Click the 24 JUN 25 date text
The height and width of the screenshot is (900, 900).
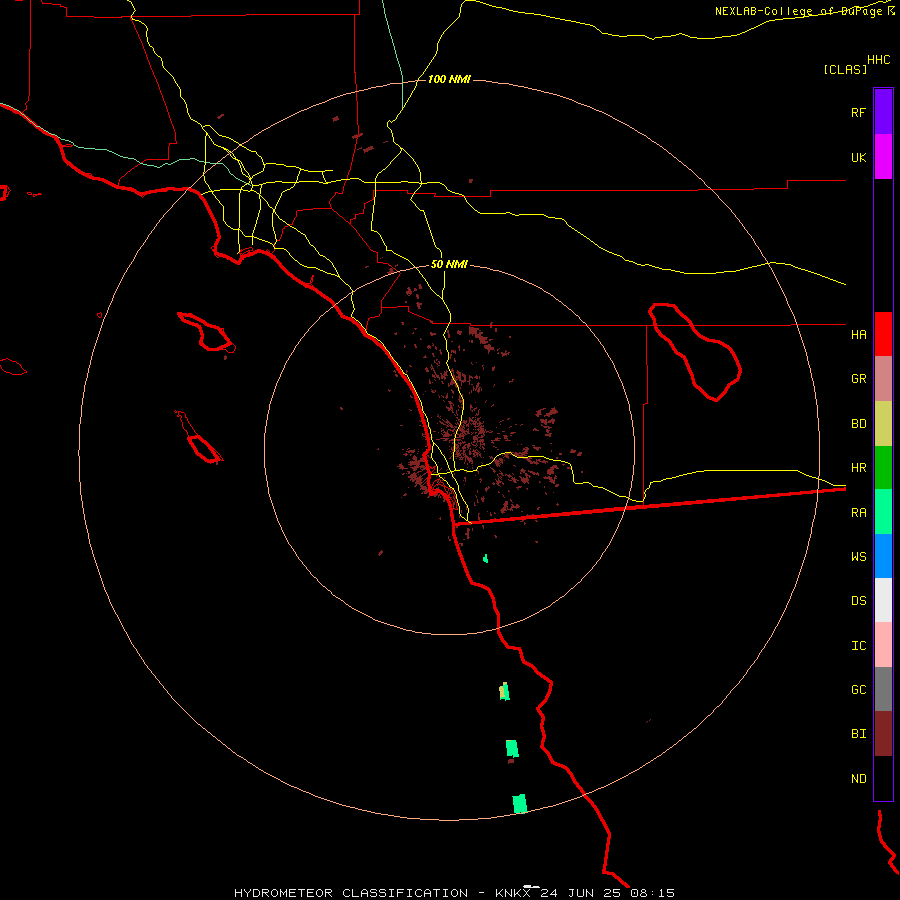581,893
